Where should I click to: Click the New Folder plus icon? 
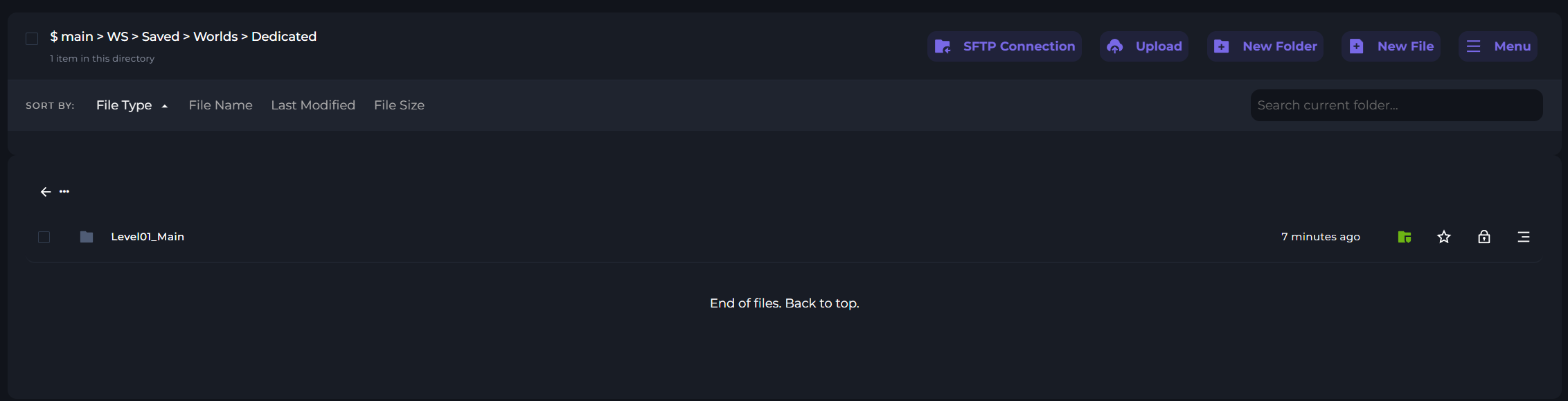coord(1222,46)
